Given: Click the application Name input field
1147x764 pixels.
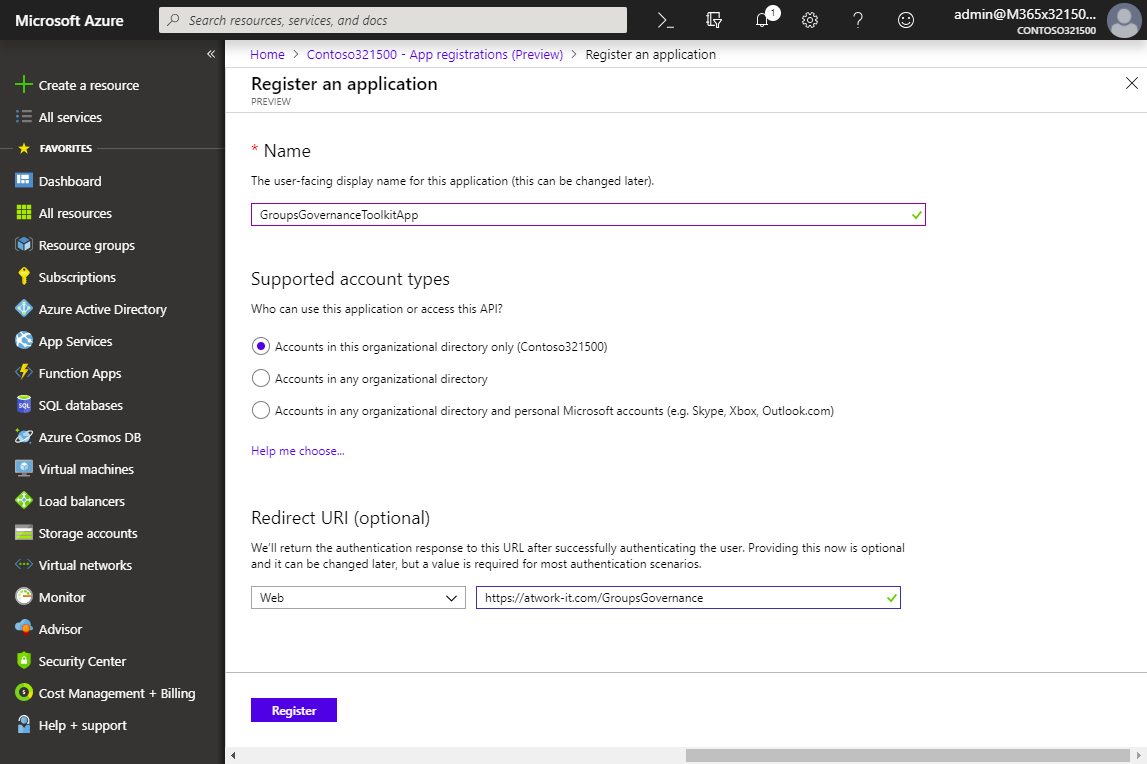Looking at the screenshot, I should click(580, 214).
